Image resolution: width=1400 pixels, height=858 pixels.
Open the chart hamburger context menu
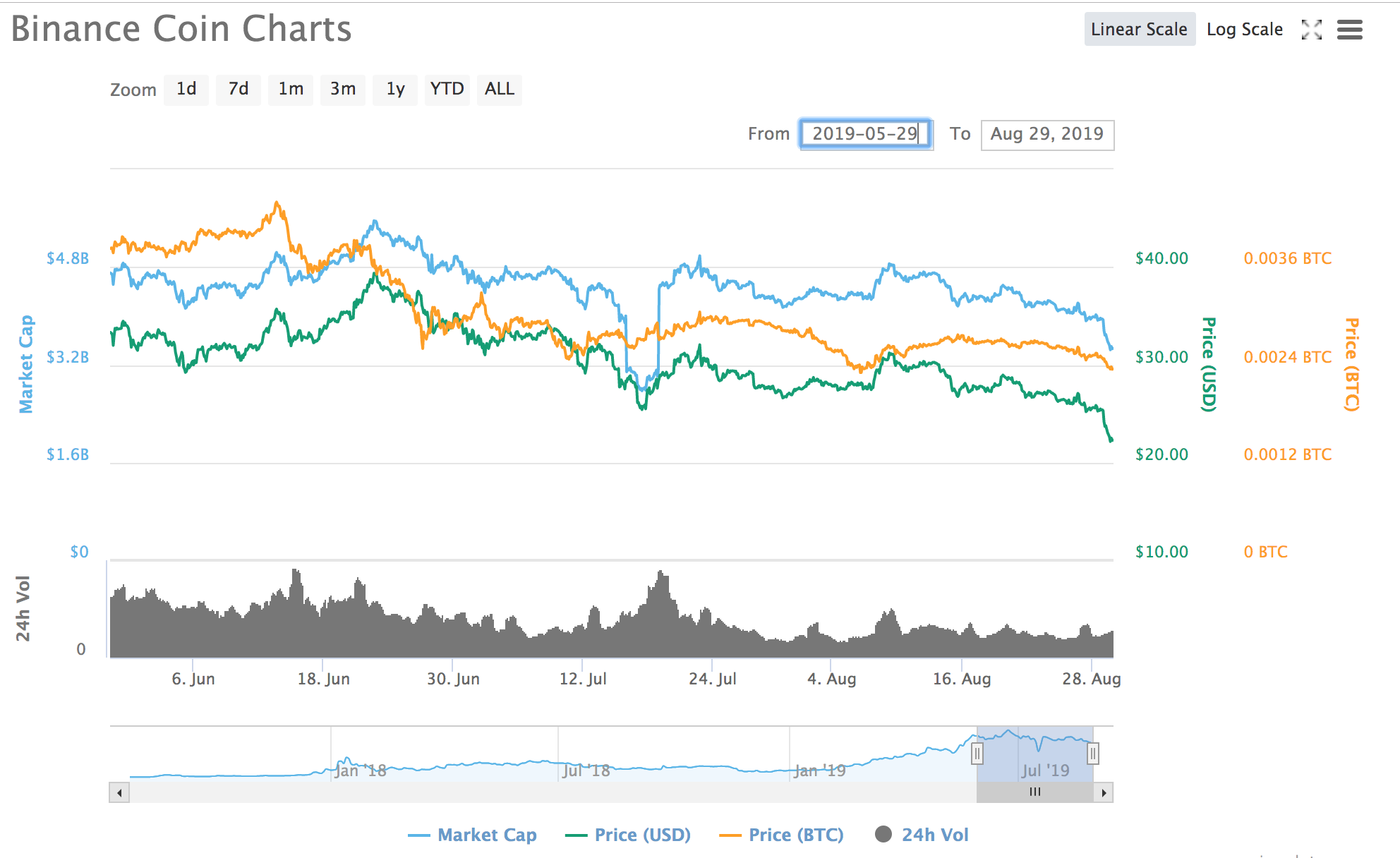[x=1349, y=30]
